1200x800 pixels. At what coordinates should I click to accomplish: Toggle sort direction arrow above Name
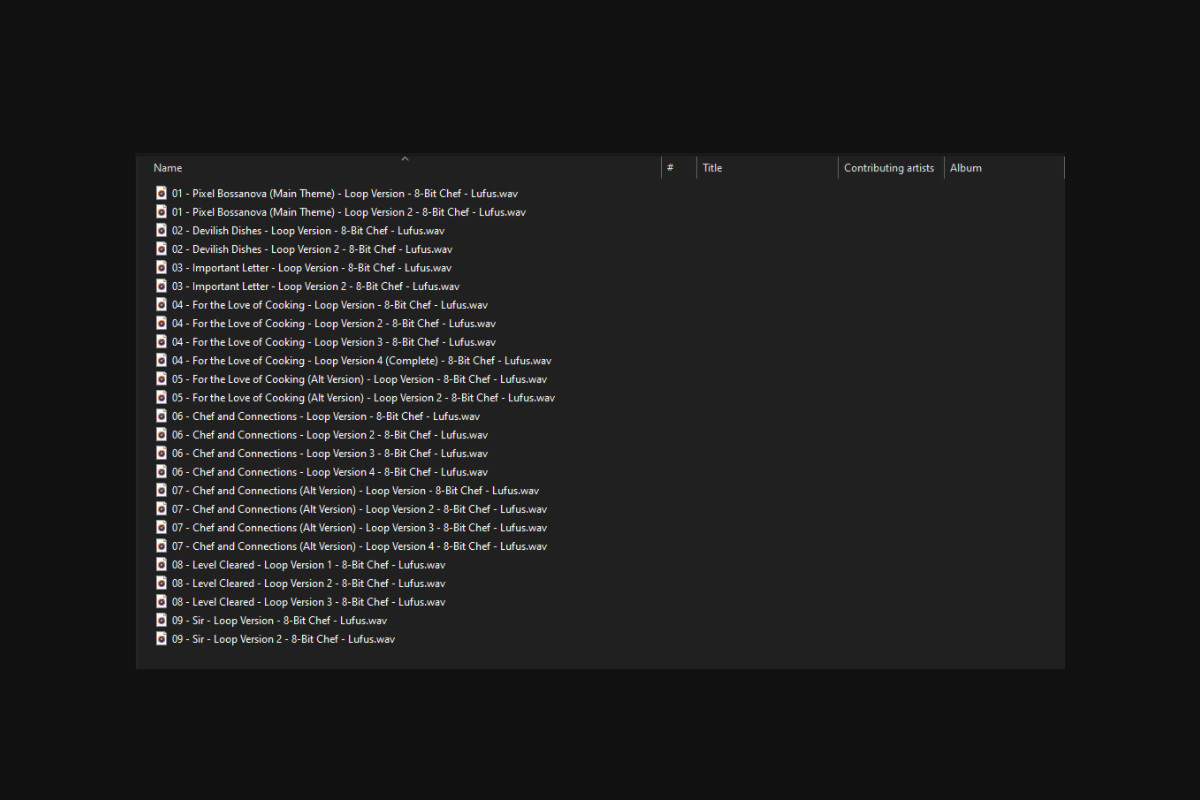(405, 158)
